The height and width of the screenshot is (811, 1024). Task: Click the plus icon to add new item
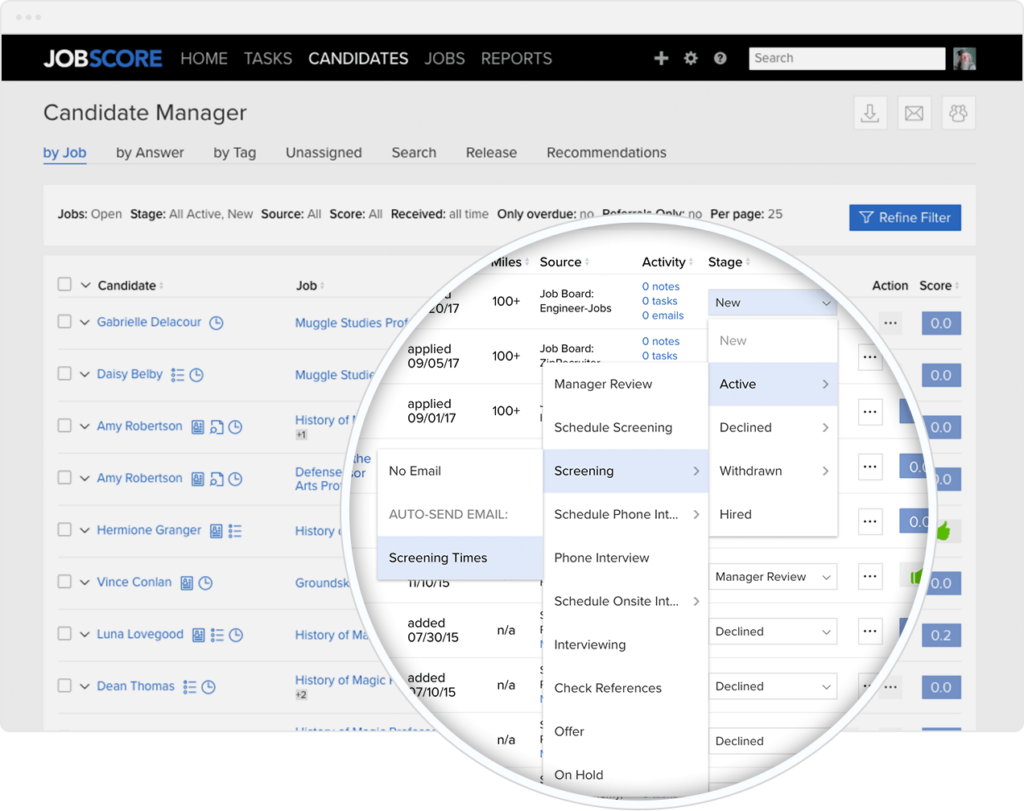[x=661, y=58]
